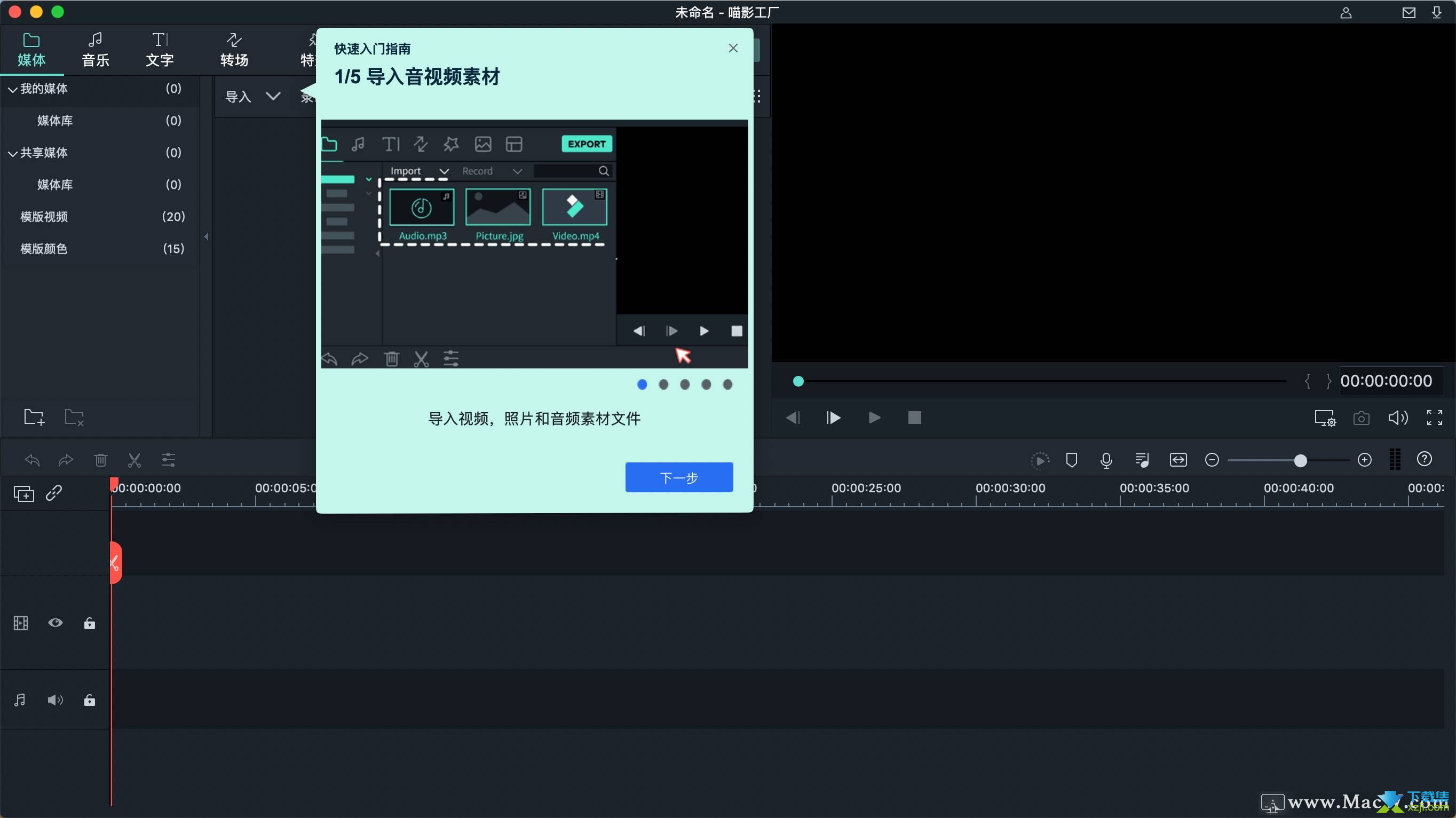
Task: Click the delete folder icon
Action: pos(74,417)
